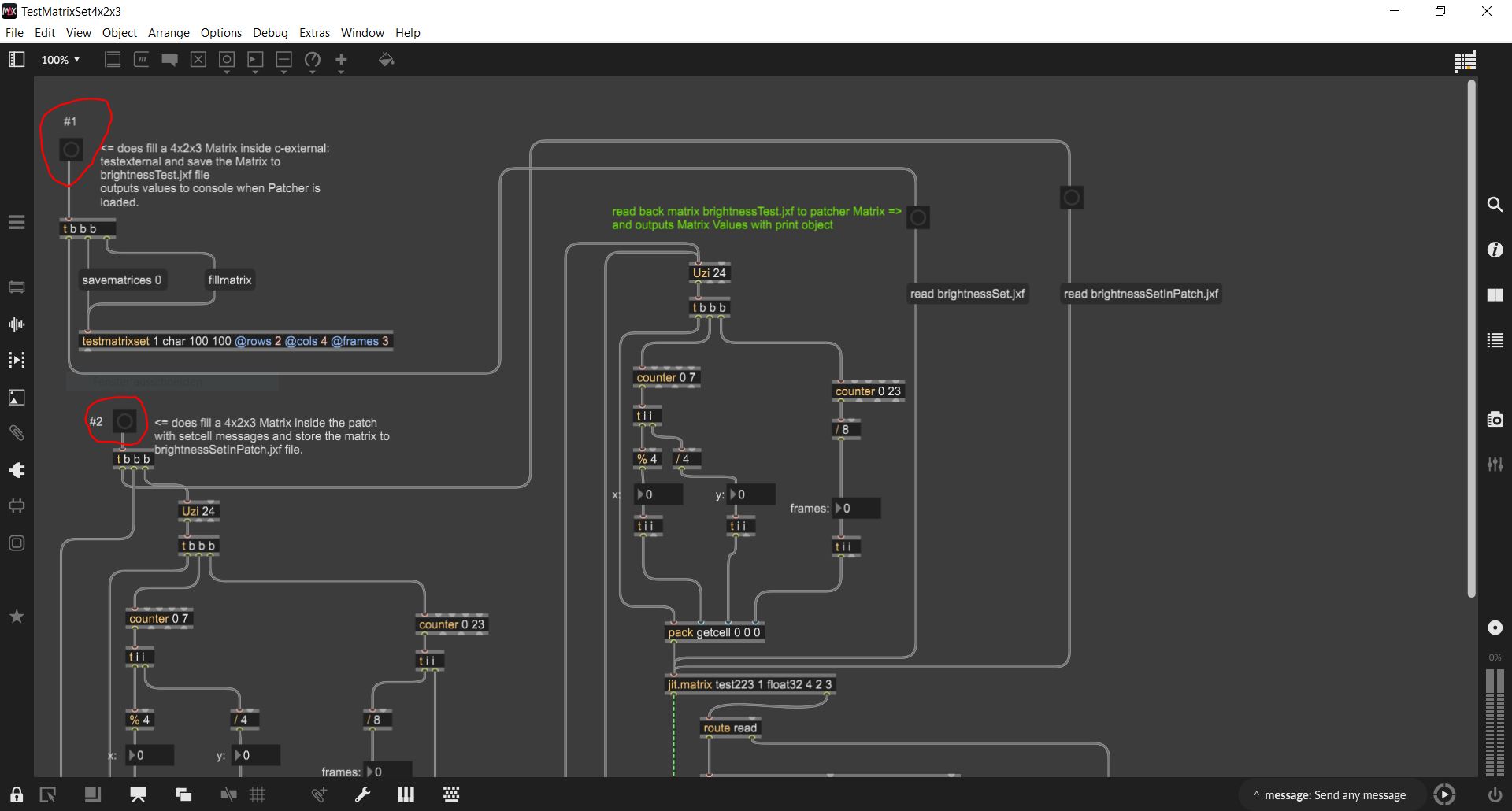The height and width of the screenshot is (811, 1512).
Task: Show the Max console window
Action: click(x=1495, y=340)
